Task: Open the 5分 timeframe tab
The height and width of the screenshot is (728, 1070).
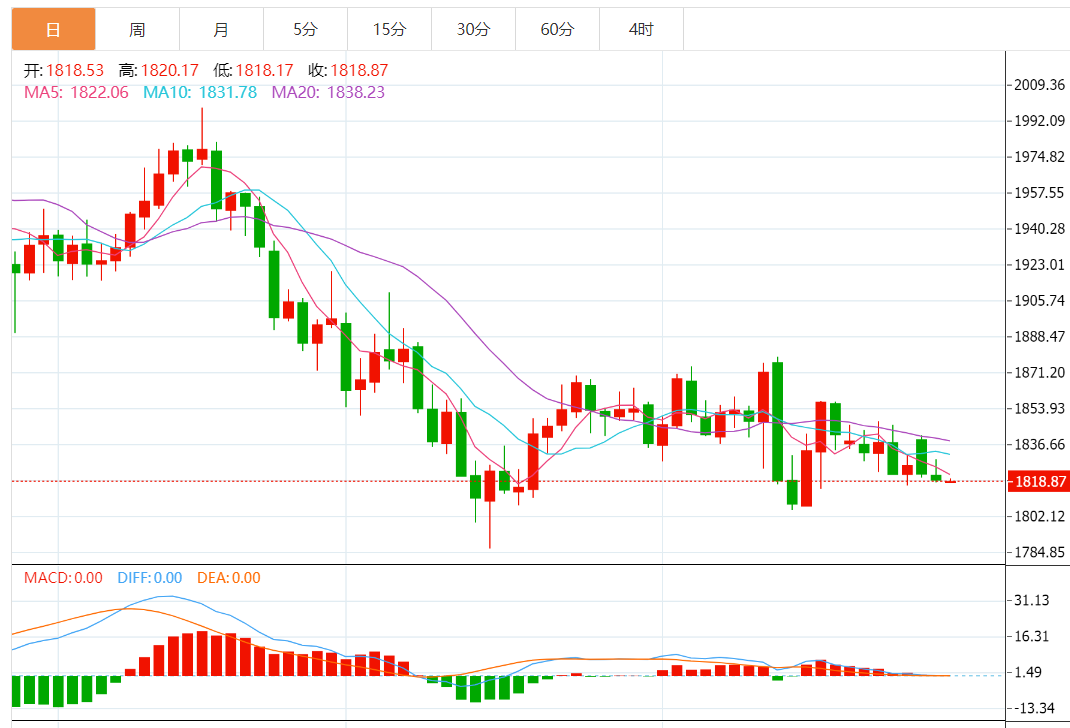Action: coord(305,29)
